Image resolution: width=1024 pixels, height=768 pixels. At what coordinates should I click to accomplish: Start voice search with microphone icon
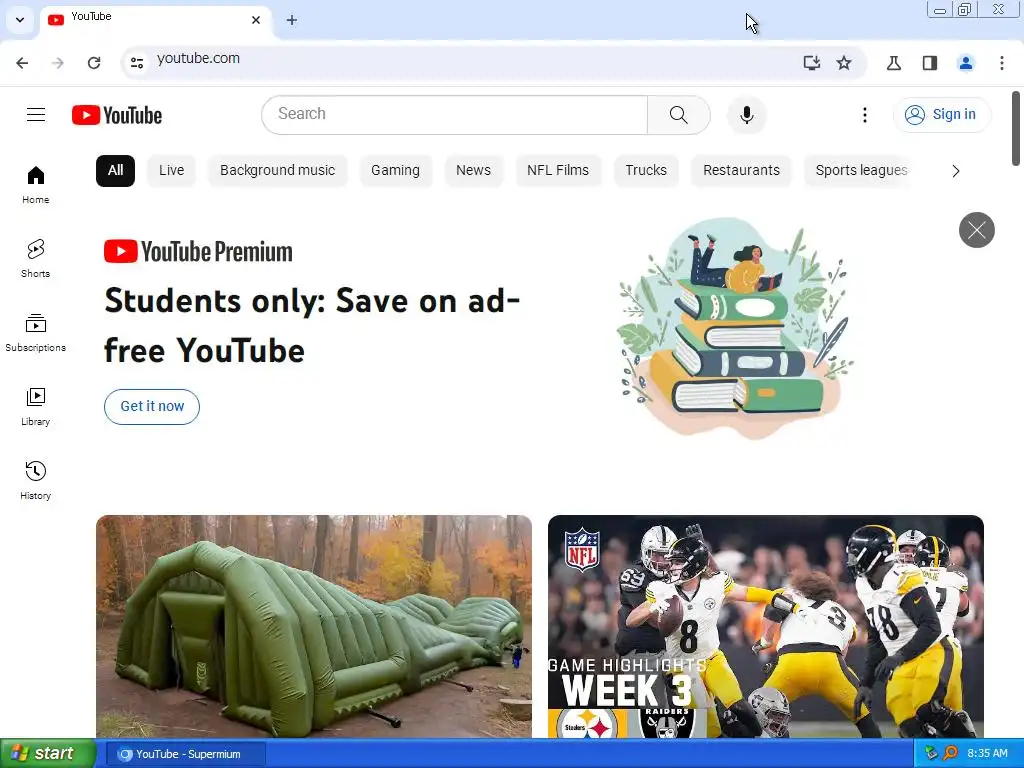pyautogui.click(x=746, y=115)
